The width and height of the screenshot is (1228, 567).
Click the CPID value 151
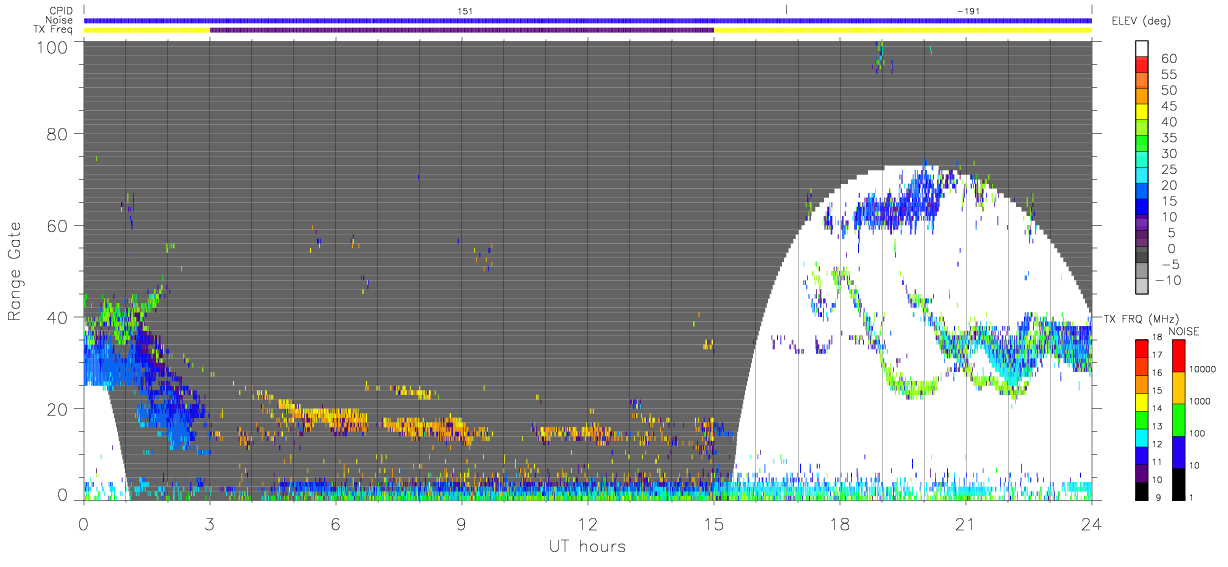466,10
